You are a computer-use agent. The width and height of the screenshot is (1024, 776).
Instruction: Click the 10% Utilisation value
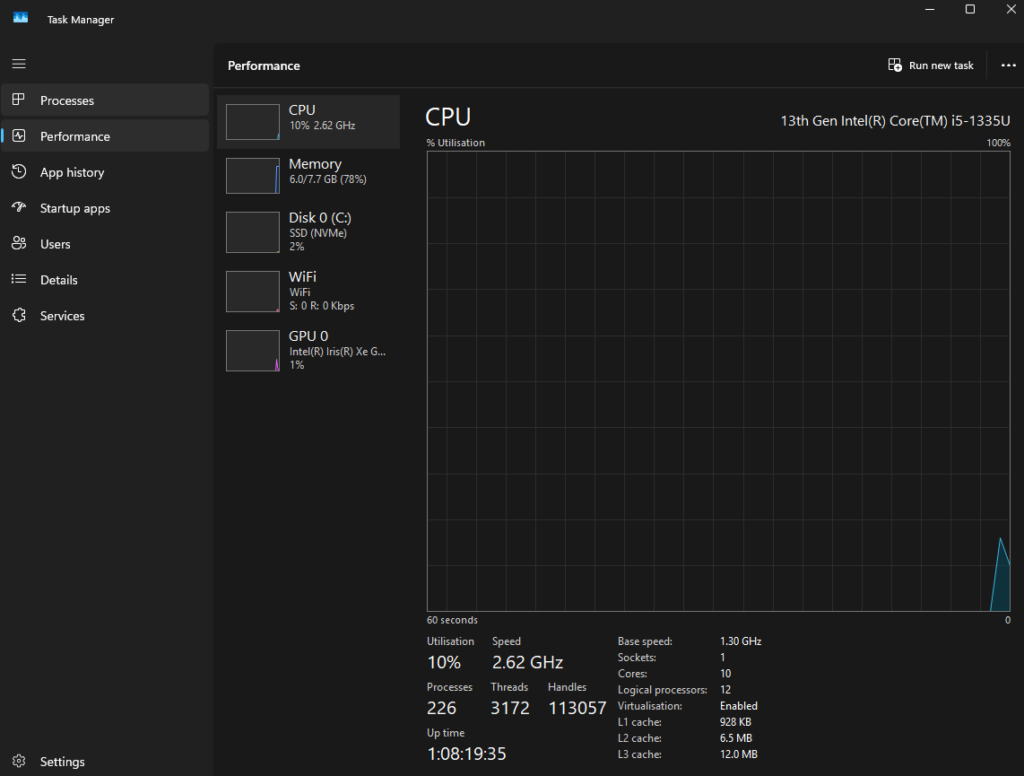(444, 662)
